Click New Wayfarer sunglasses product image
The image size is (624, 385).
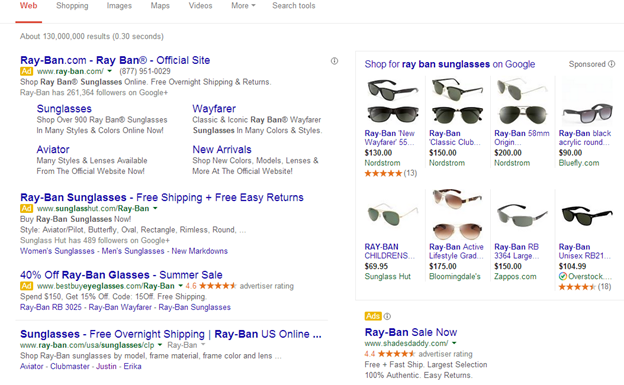coord(392,101)
